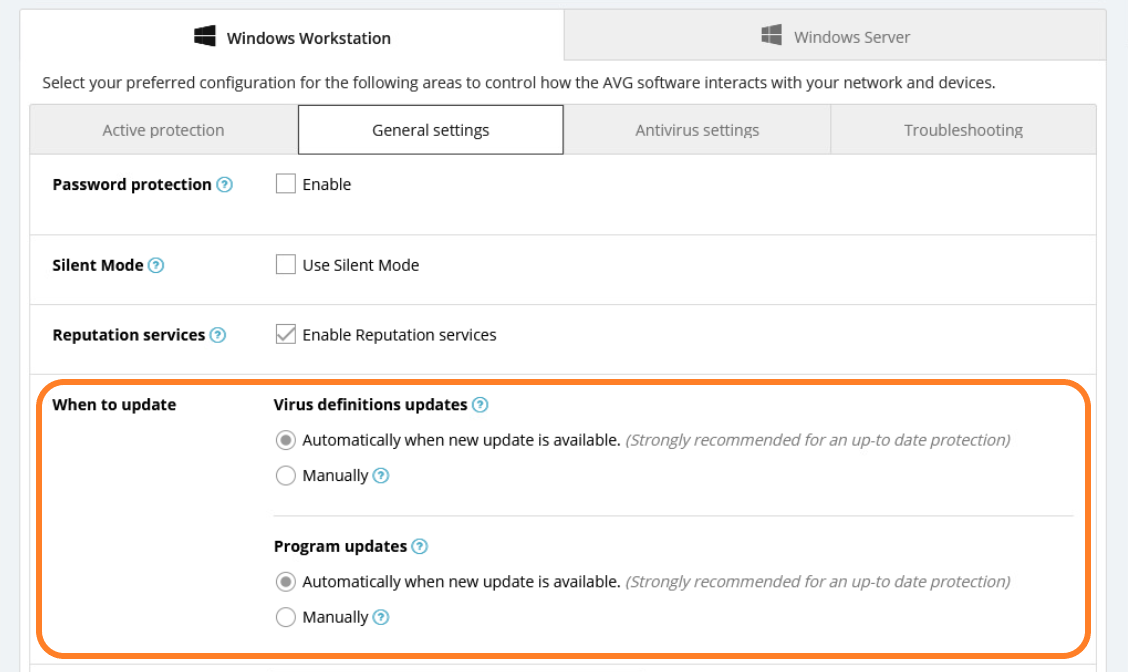Open Program updates help icon
The image size is (1128, 672).
point(419,547)
